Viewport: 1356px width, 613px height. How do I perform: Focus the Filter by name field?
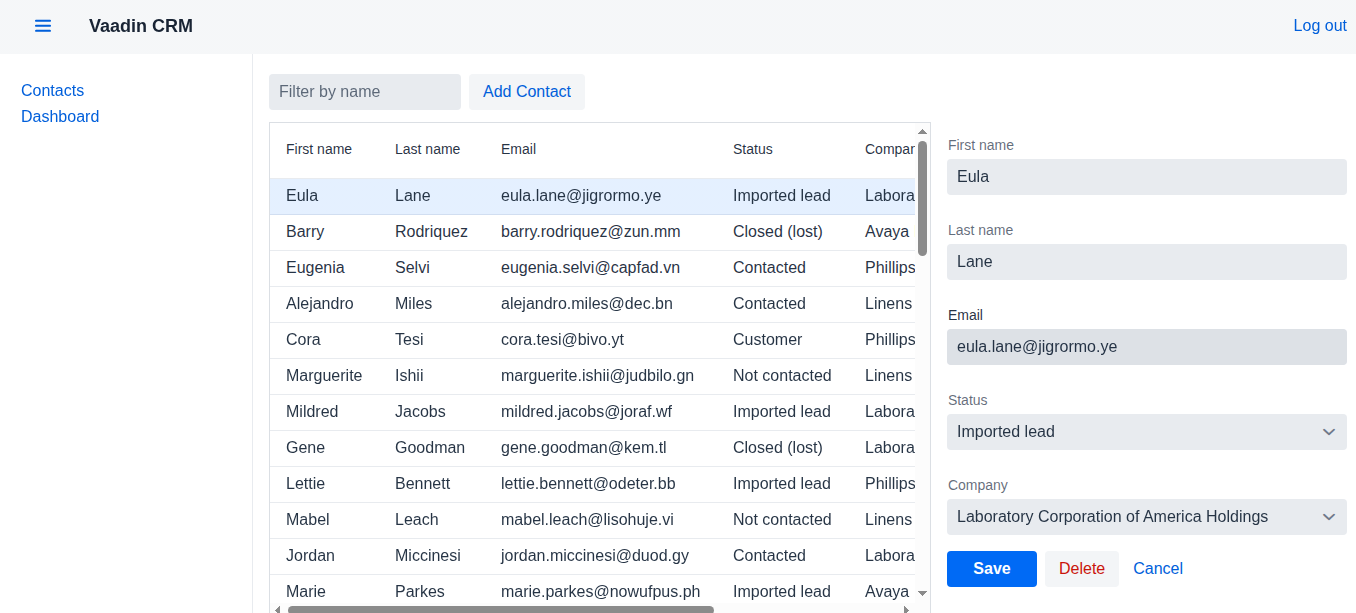coord(364,92)
